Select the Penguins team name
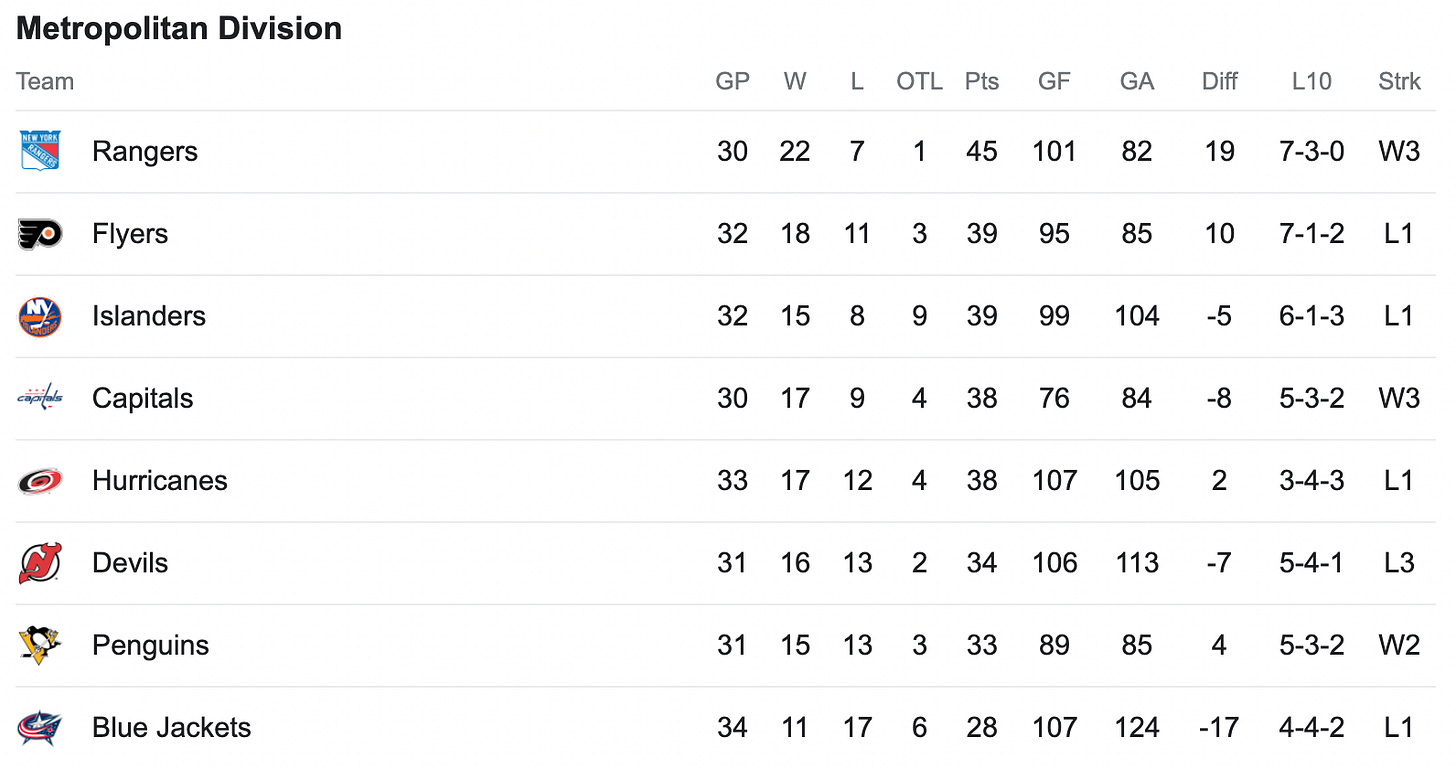The height and width of the screenshot is (768, 1456). (x=151, y=645)
